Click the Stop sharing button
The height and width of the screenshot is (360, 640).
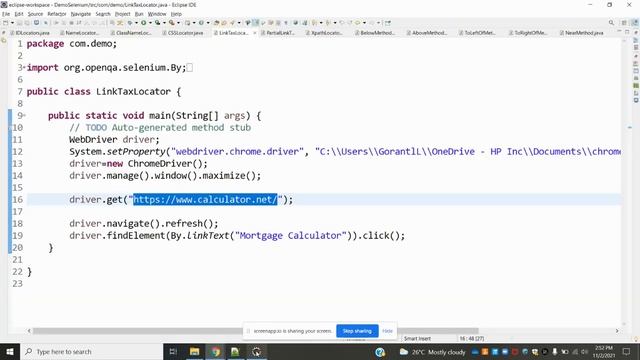pos(357,331)
